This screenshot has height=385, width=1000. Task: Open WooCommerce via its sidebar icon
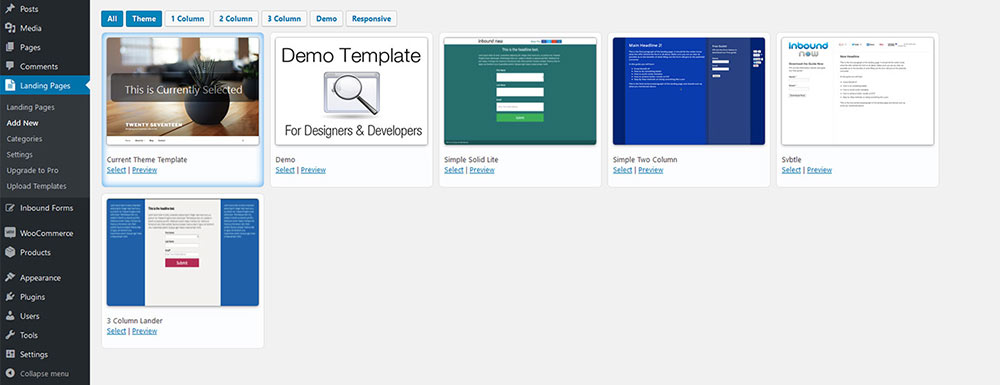[x=10, y=233]
